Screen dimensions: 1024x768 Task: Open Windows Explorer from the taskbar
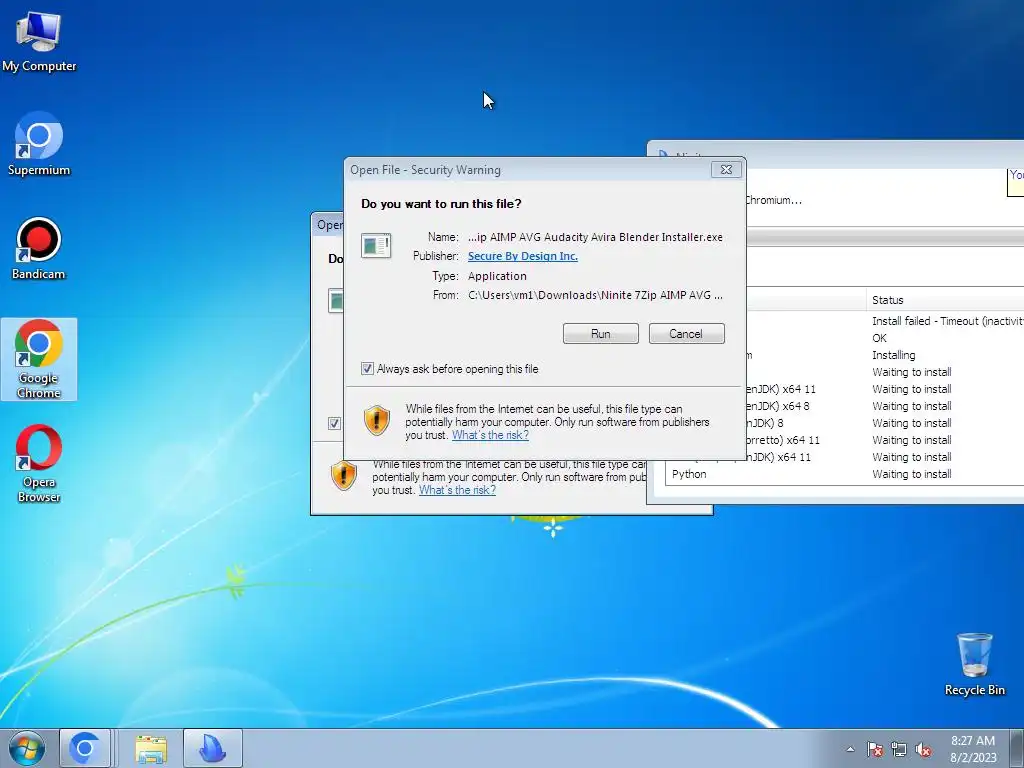pos(151,748)
